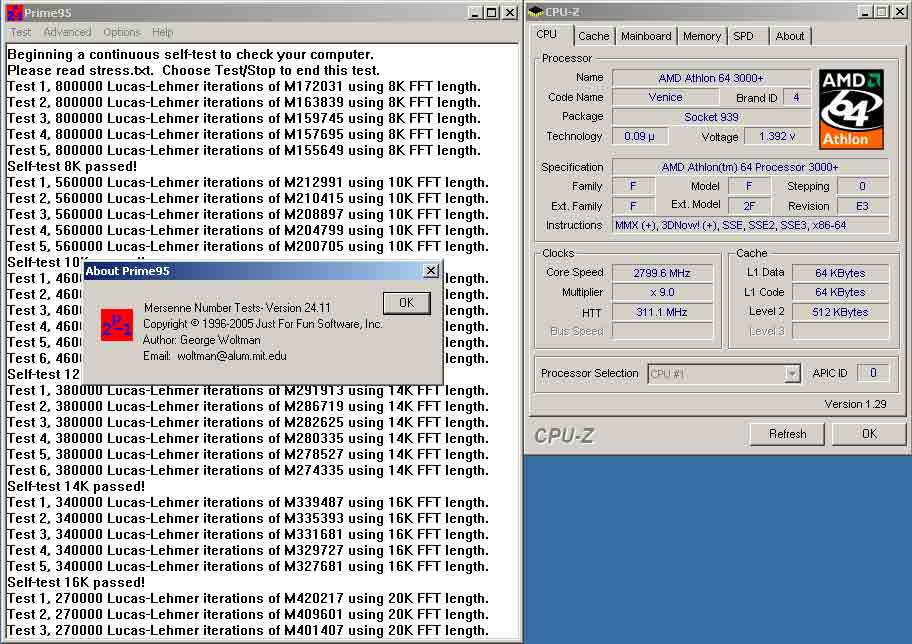Viewport: 912px width, 644px height.
Task: Click the Author: George Woltman line
Action: (x=201, y=340)
